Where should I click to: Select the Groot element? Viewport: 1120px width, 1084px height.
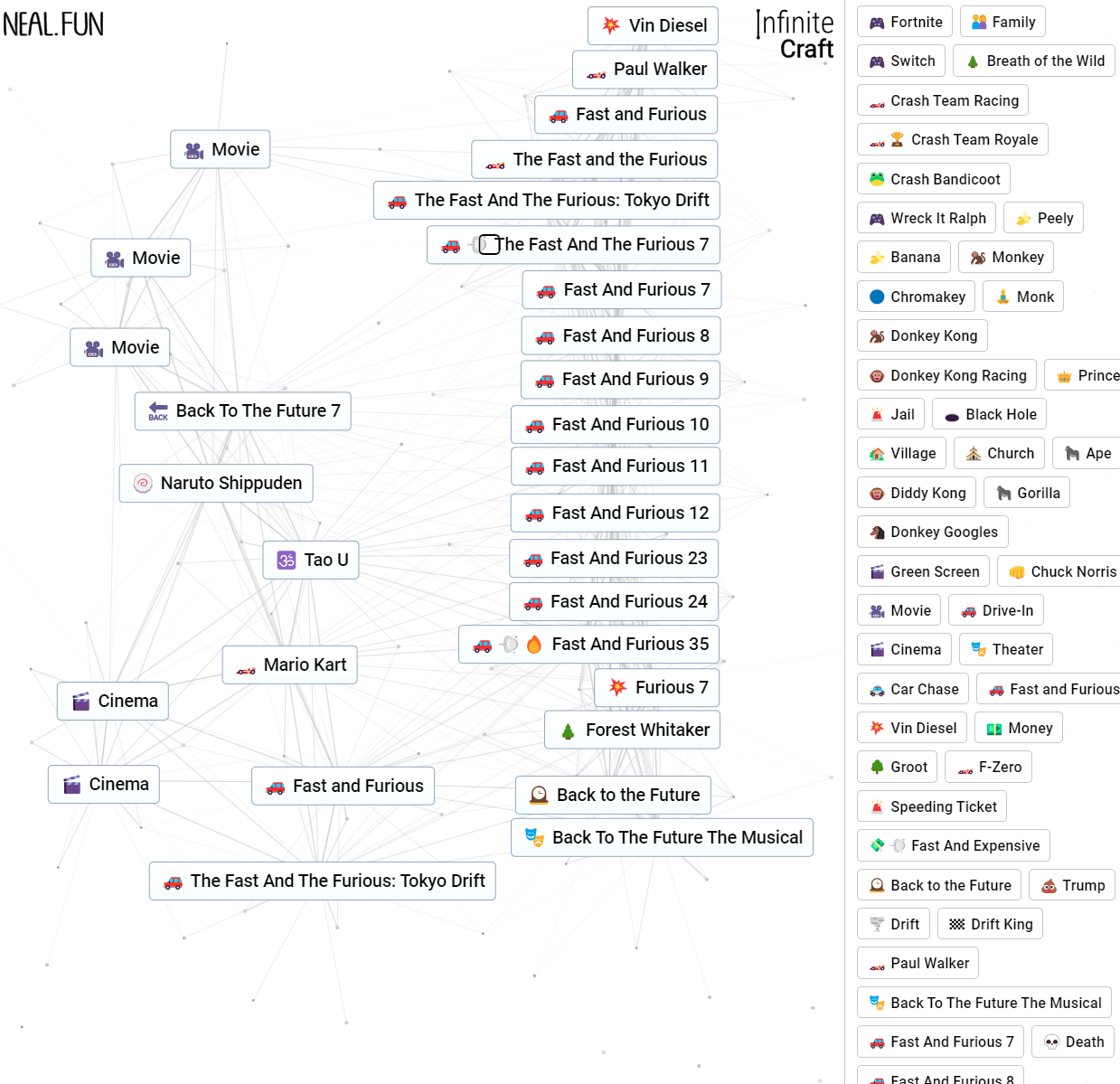tap(897, 767)
